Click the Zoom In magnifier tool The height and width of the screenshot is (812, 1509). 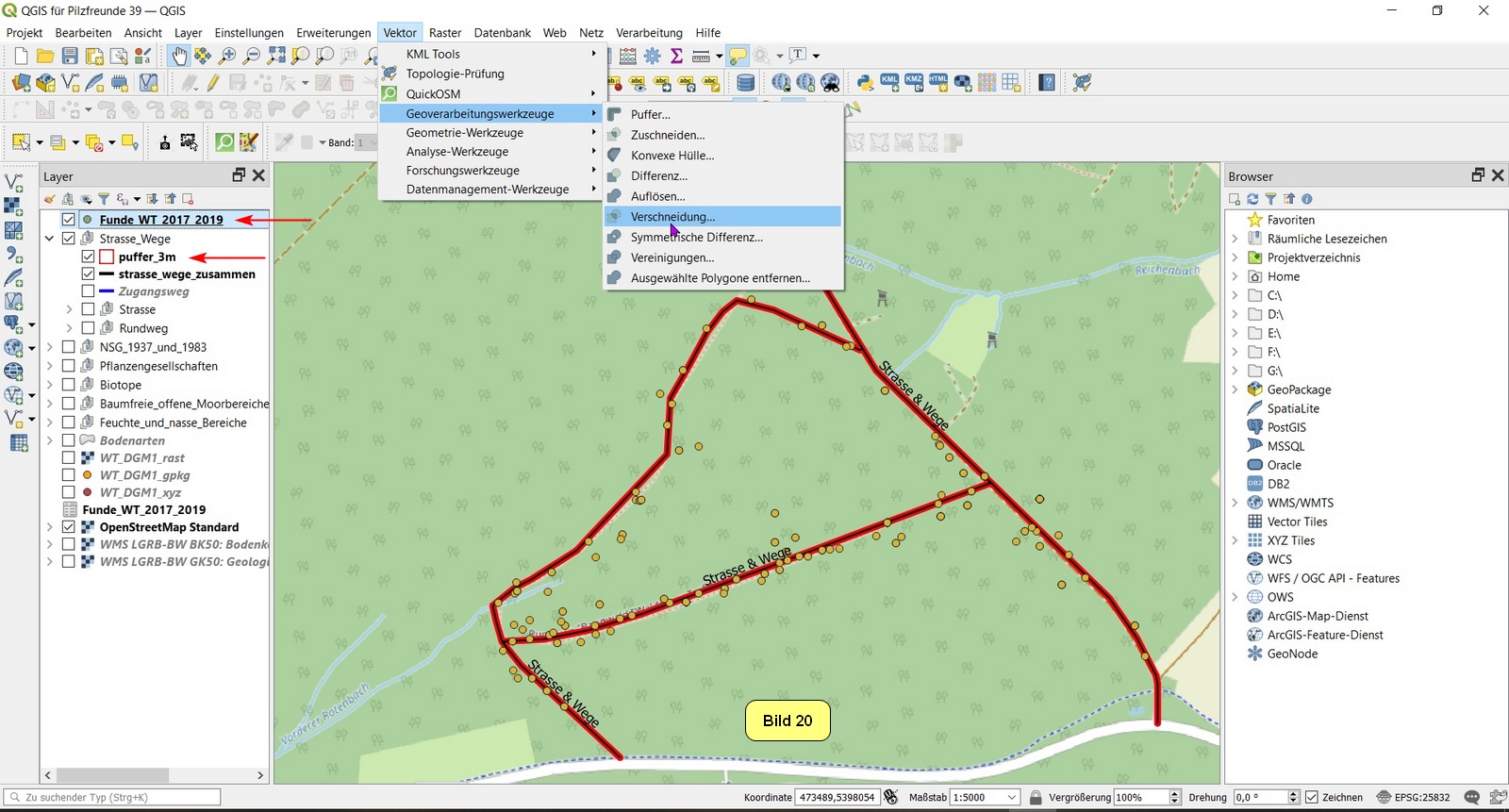(227, 57)
